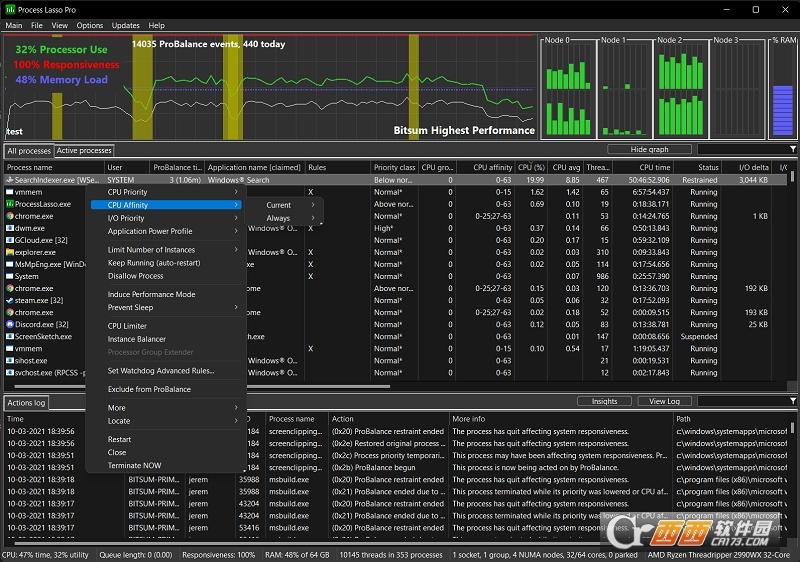Click the dwm.exe process icon

point(10,228)
